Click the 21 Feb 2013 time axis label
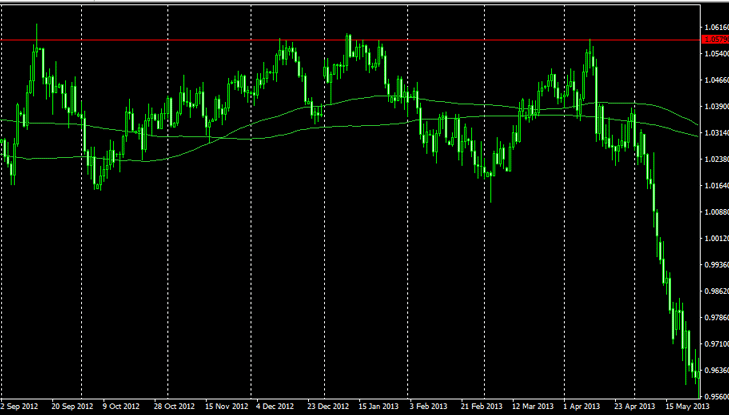This screenshot has width=729, height=415. tap(481, 407)
